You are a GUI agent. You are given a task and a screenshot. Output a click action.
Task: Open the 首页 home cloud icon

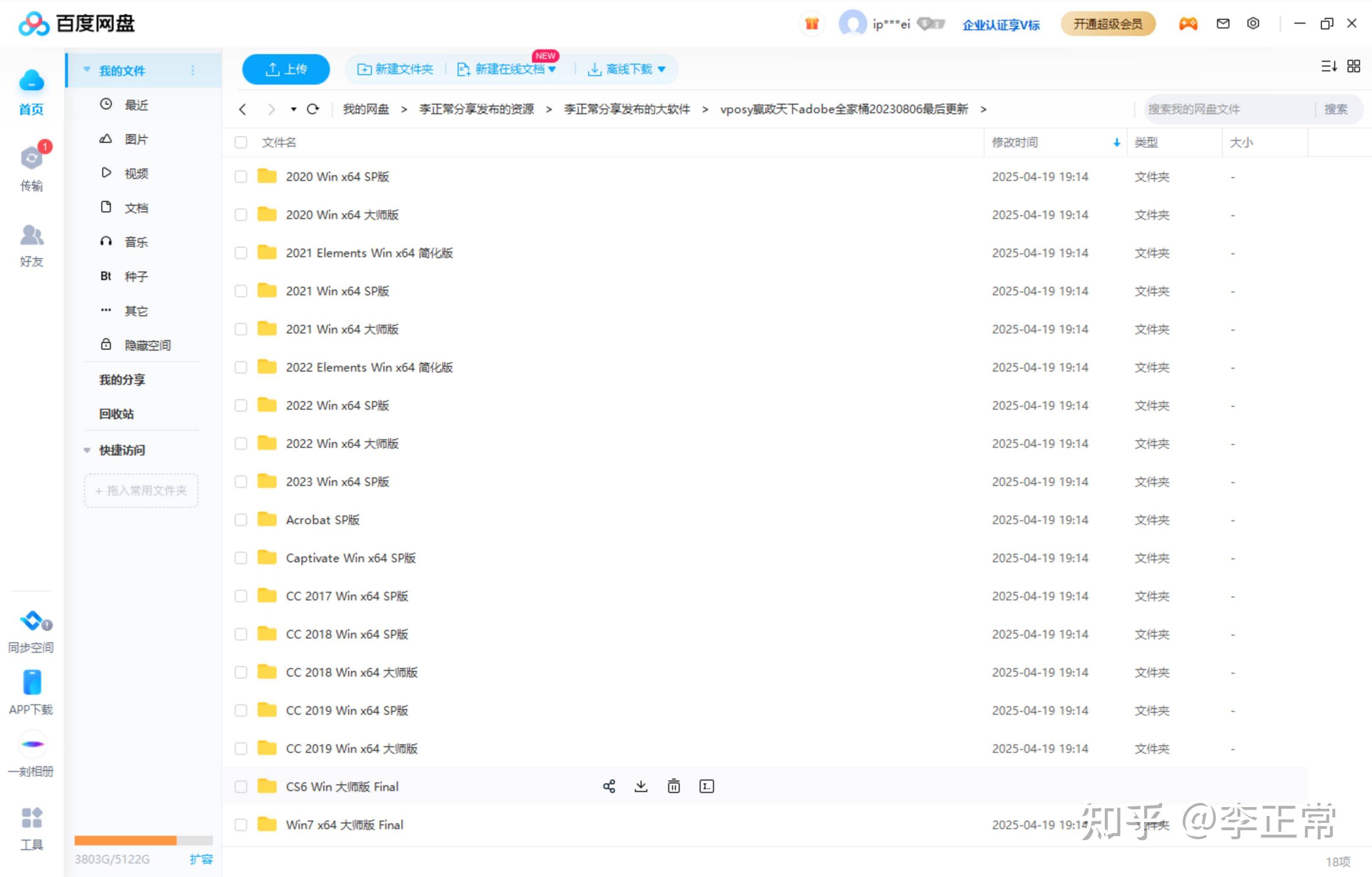point(31,81)
